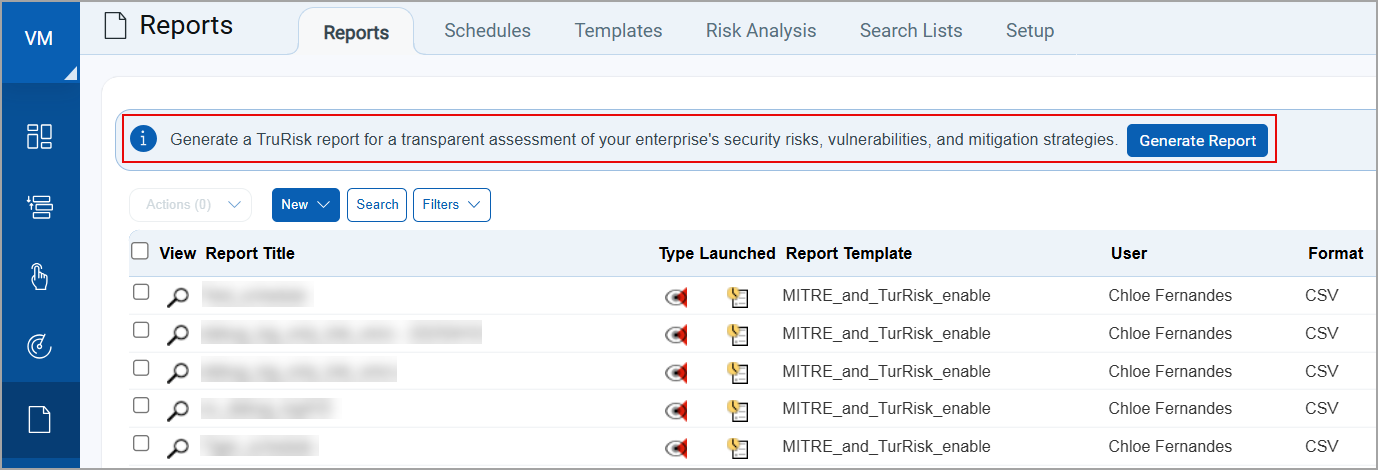This screenshot has height=470, width=1378.
Task: Click the last row's Chloe Fernandes cell
Action: [1170, 446]
